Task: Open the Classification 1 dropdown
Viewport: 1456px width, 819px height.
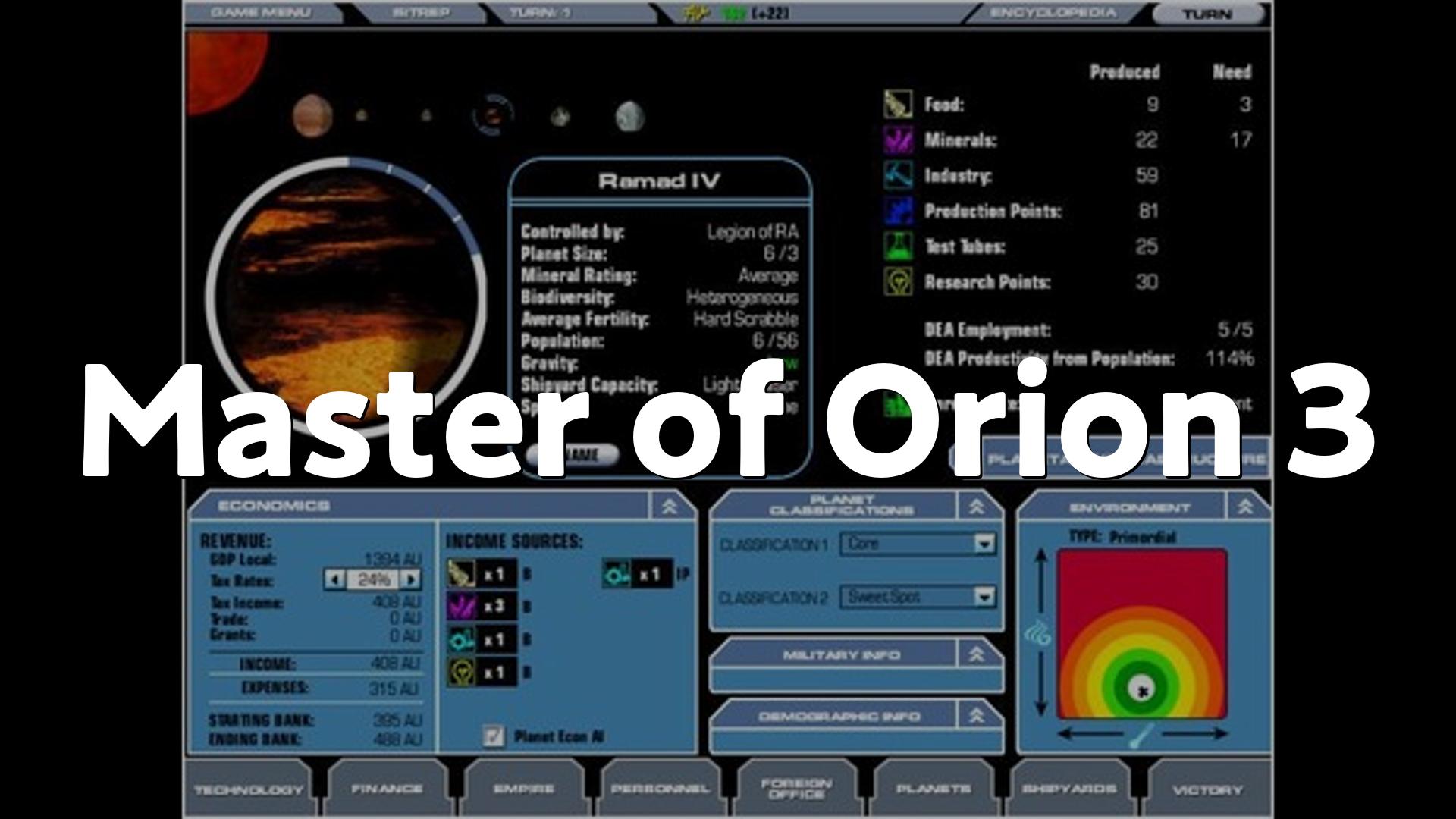Action: pos(984,544)
